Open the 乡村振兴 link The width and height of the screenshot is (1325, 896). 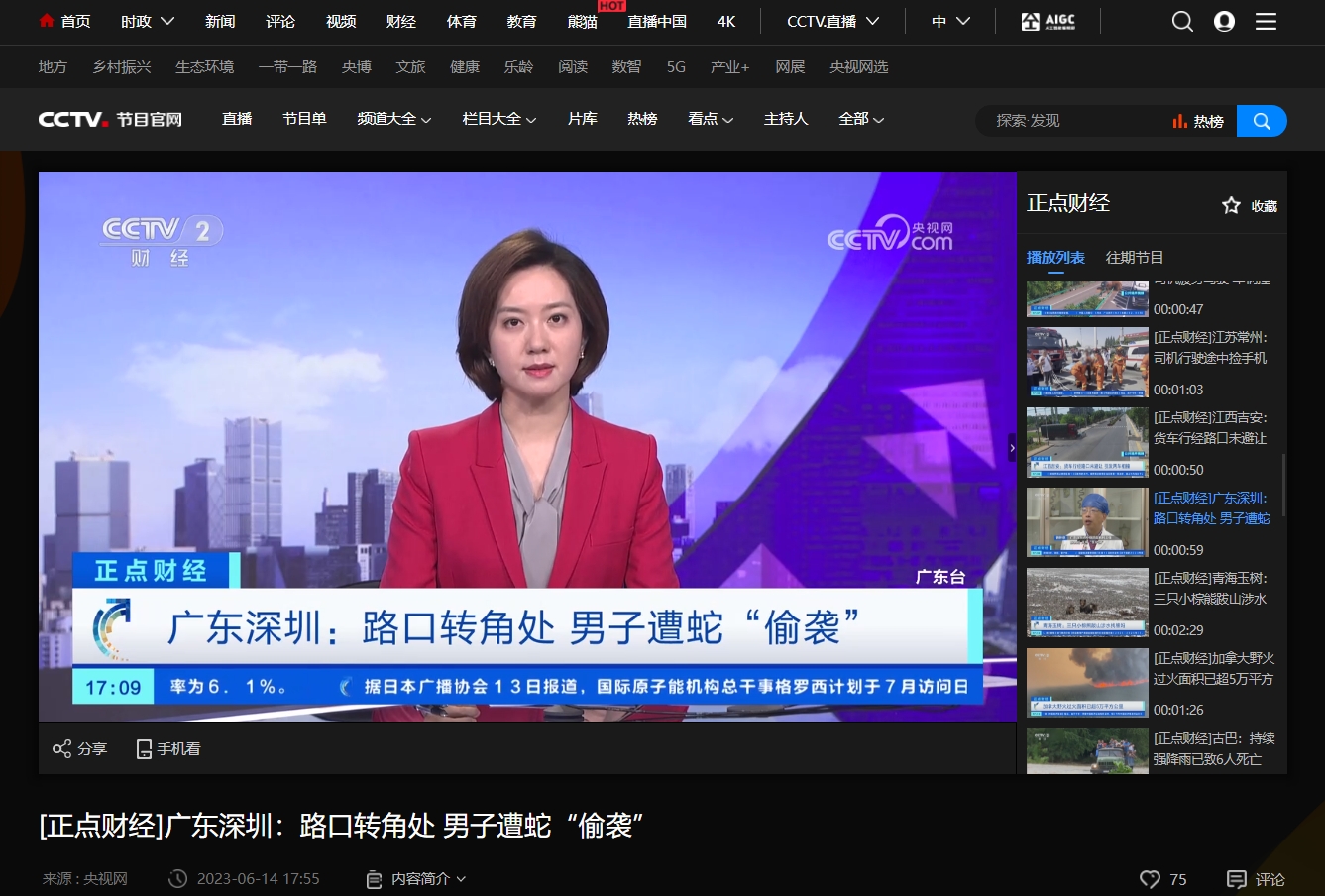tap(122, 66)
